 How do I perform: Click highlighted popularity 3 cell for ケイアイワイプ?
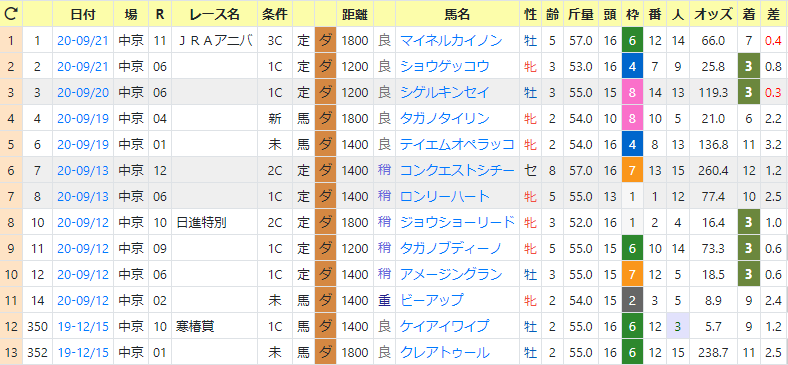click(x=677, y=327)
